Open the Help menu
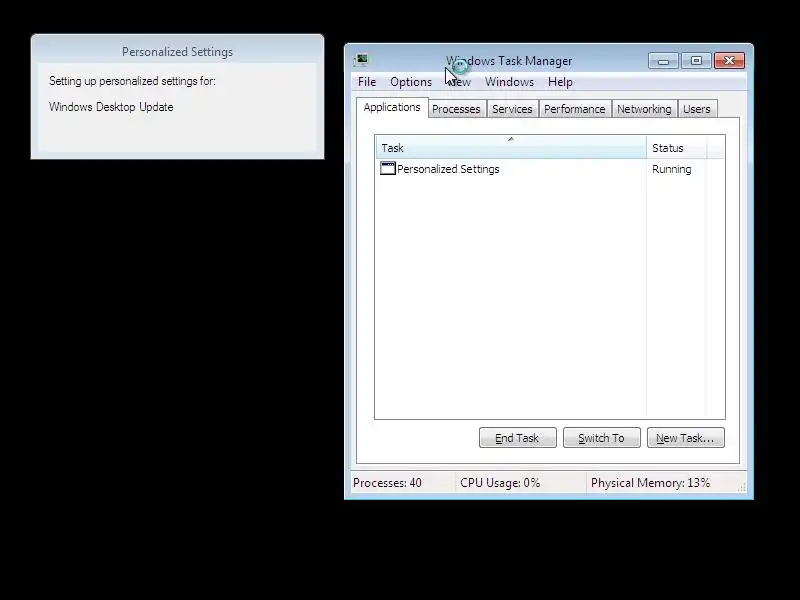This screenshot has height=600, width=800. point(560,82)
